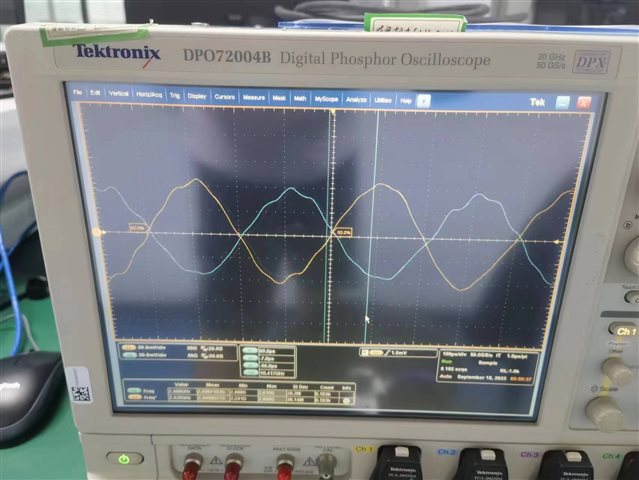Click the Value column header in measurements
The height and width of the screenshot is (480, 639).
(181, 384)
